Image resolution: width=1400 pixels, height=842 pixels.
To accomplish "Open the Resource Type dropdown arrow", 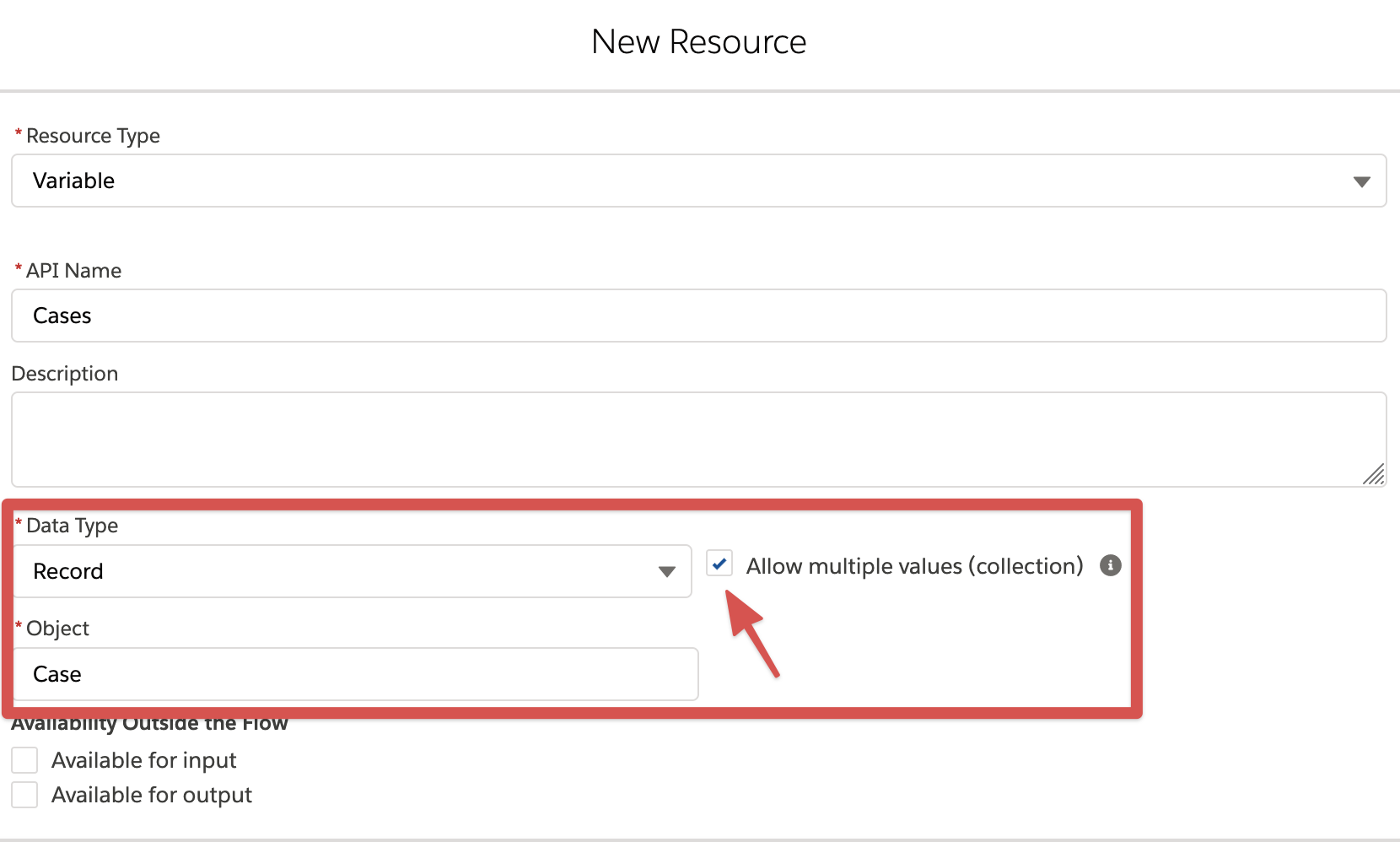I will [1361, 181].
